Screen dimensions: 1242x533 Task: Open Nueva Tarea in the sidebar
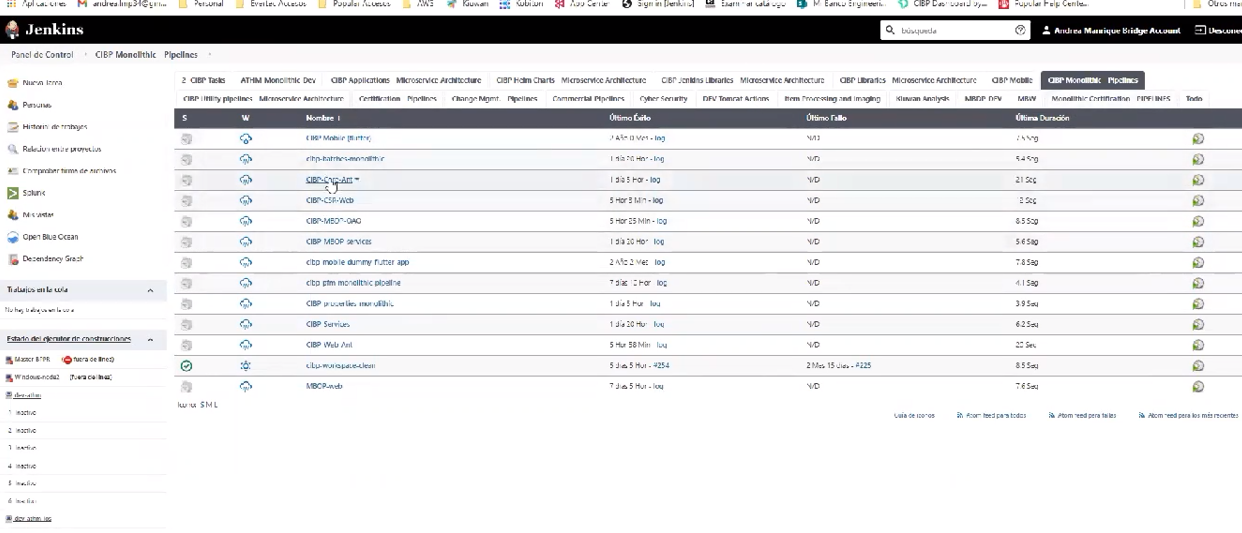42,83
